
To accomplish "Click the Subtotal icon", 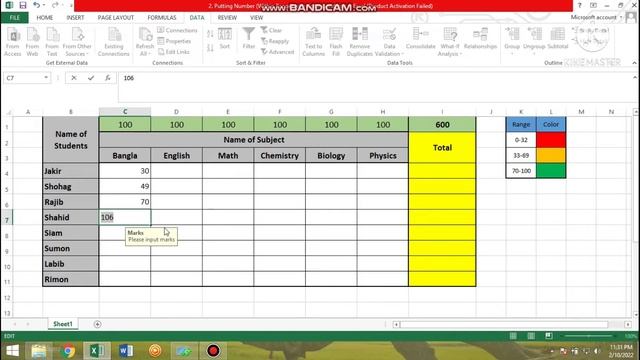I will point(558,39).
